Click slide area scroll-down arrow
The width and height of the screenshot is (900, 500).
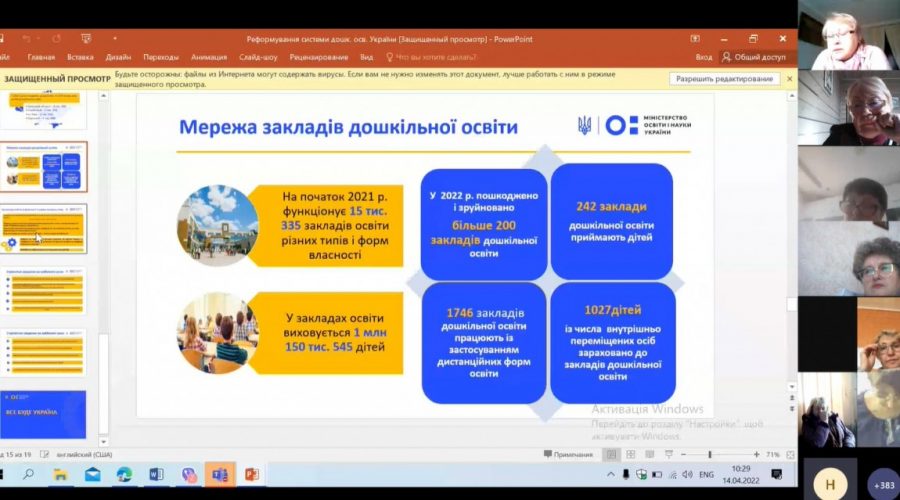pyautogui.click(x=792, y=387)
